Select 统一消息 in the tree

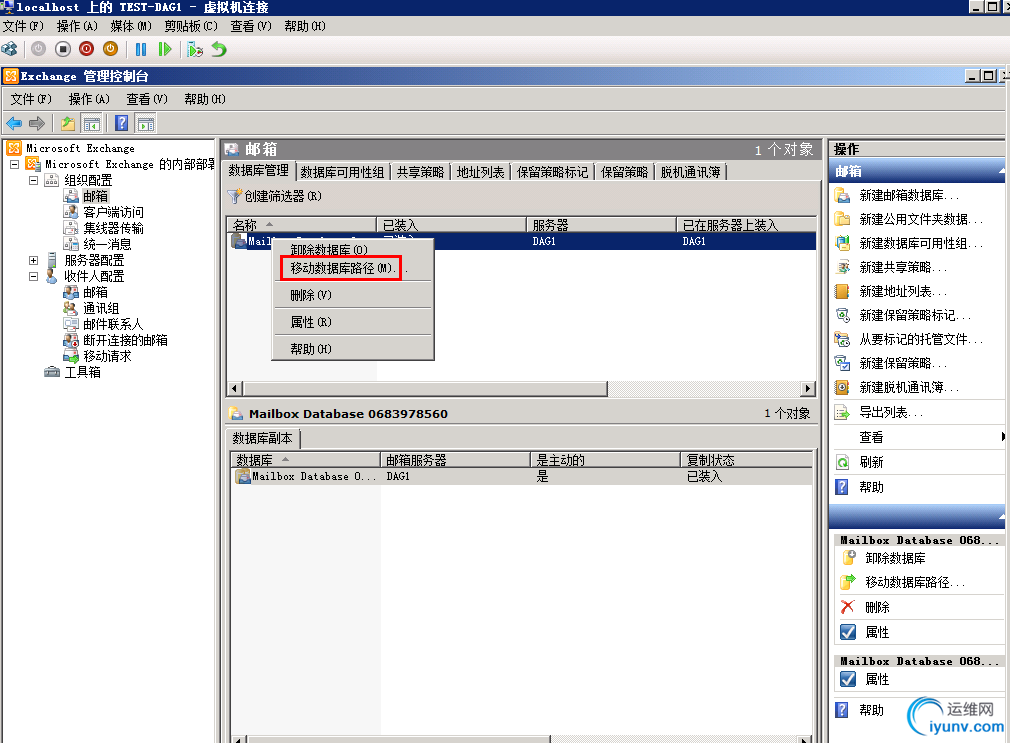107,244
